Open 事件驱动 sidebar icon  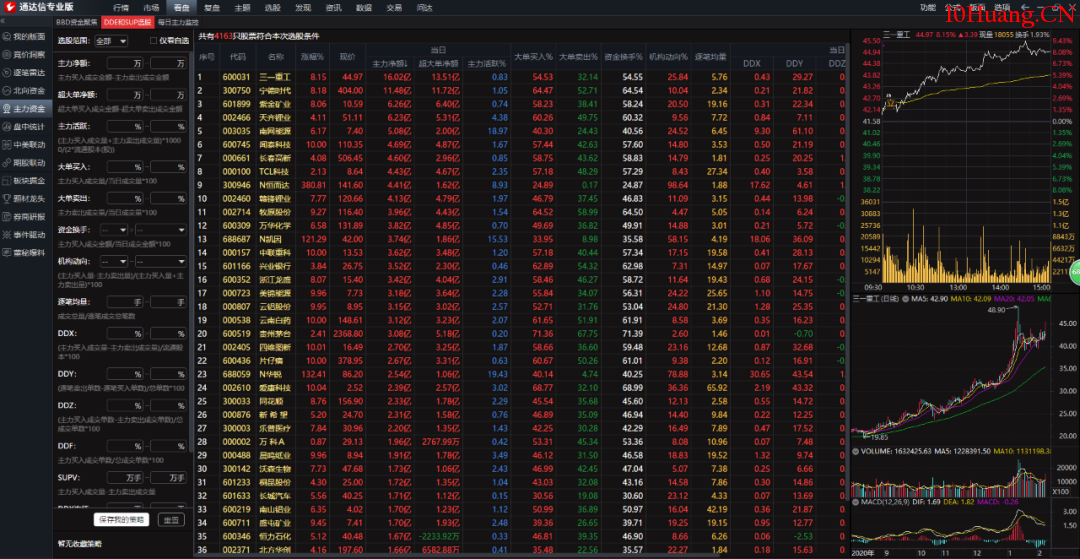tap(6, 235)
